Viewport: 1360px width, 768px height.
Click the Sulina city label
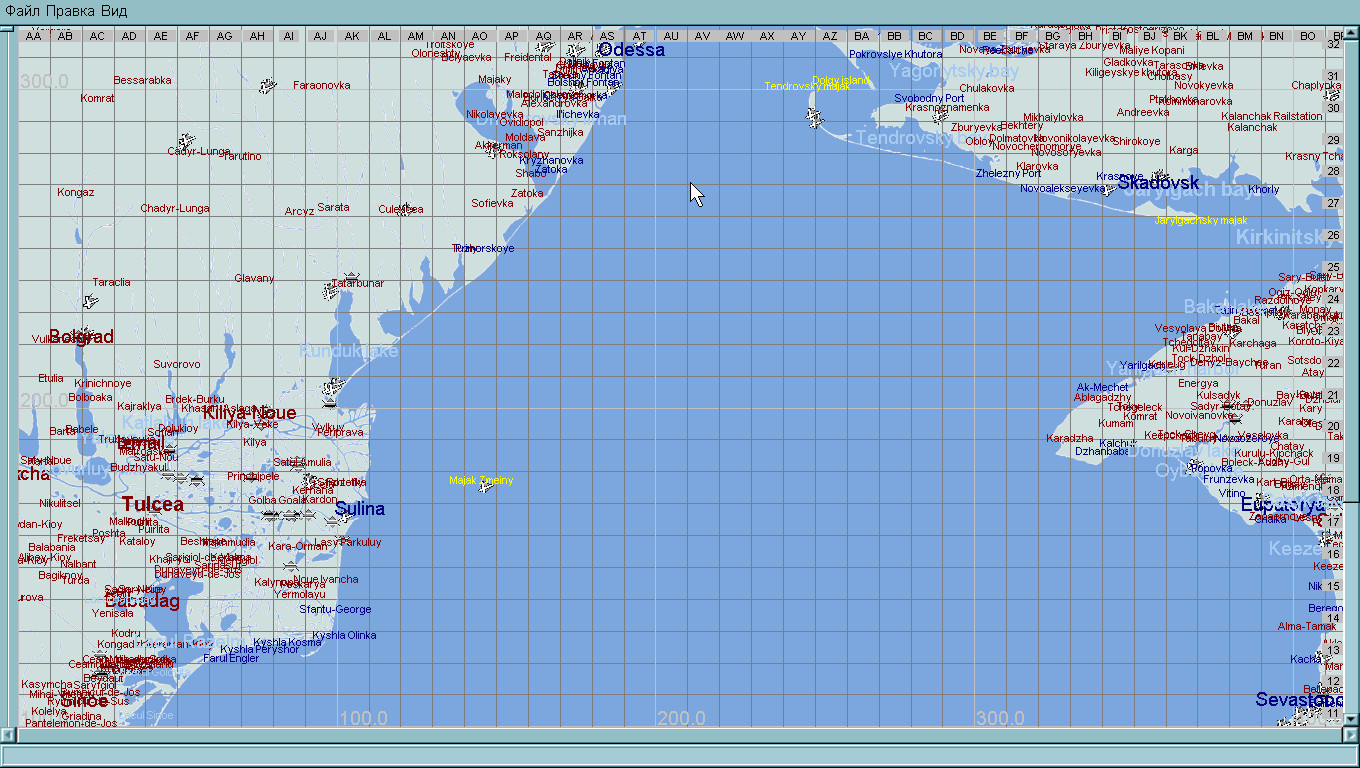click(359, 509)
